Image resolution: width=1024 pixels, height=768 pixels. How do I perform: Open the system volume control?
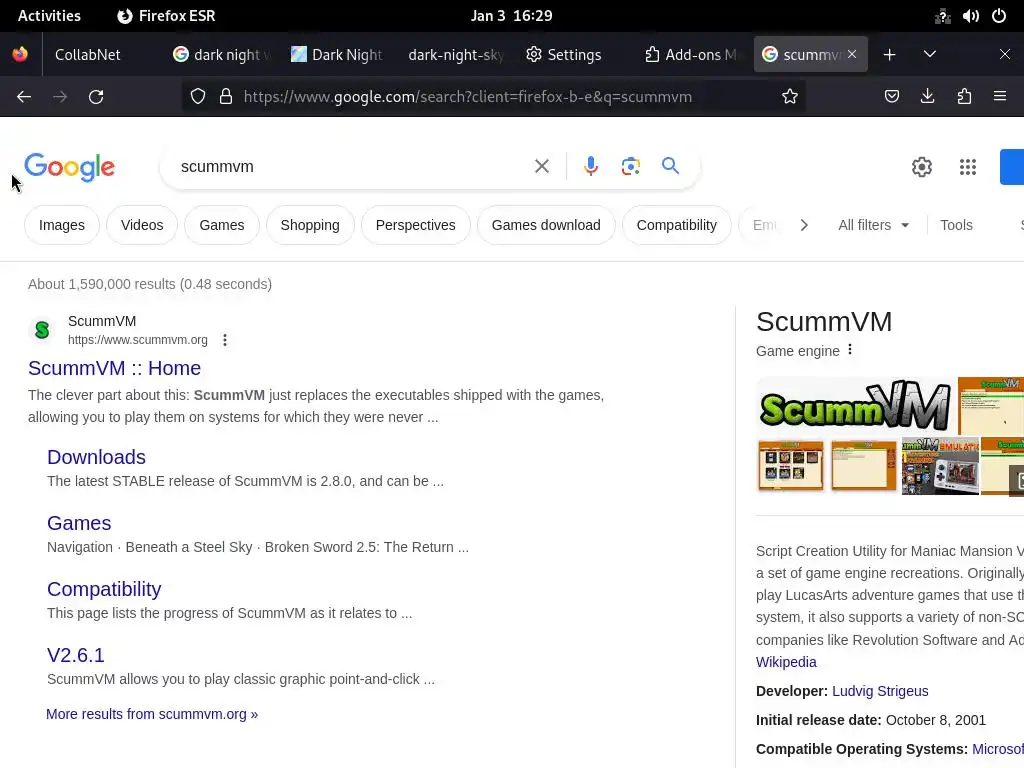tap(970, 16)
